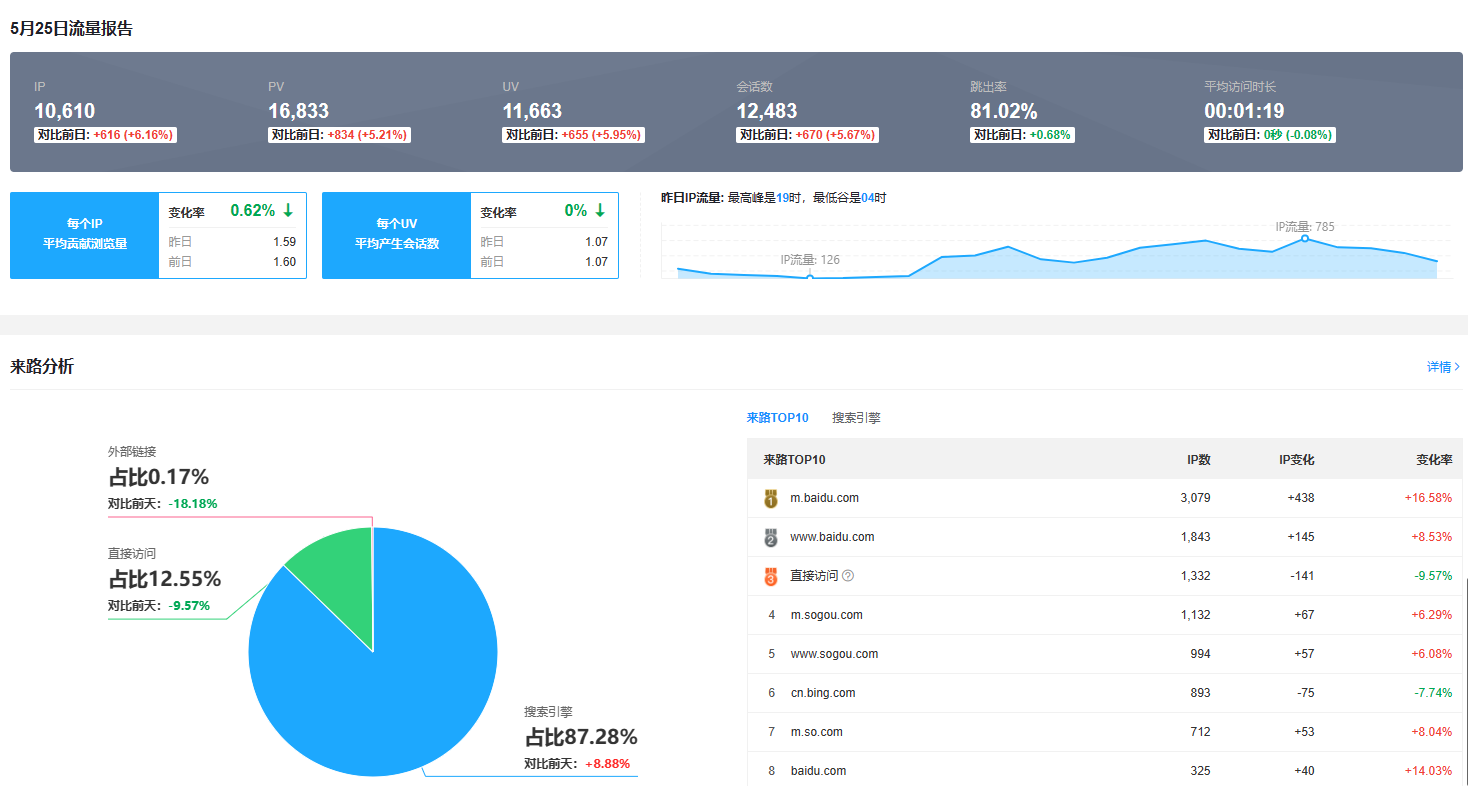This screenshot has width=1468, height=786.
Task: Click the -9.57% change rate in 直接访问 row
Action: coord(1431,576)
